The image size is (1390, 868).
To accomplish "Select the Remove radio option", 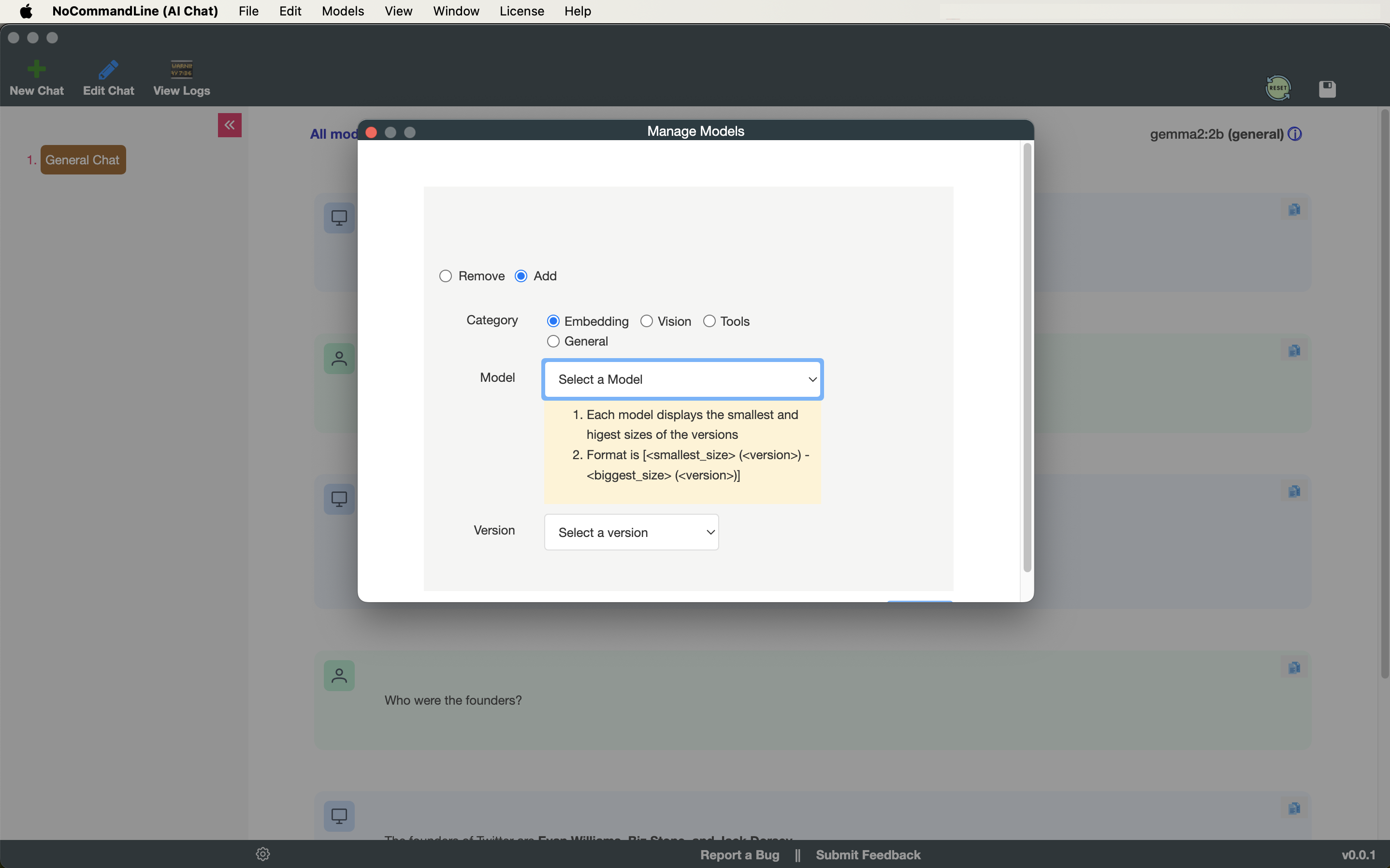I will tap(445, 276).
